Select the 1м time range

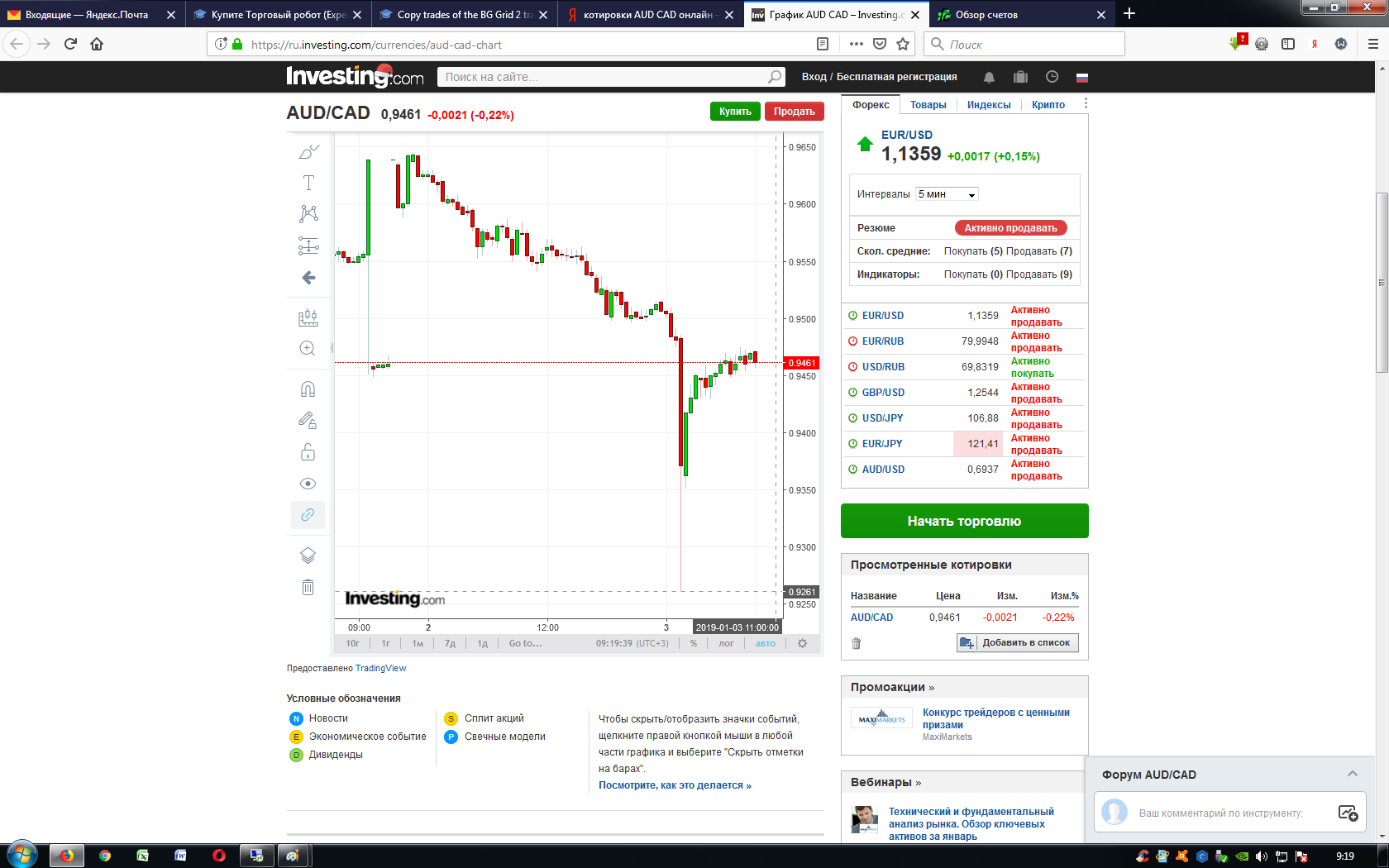[418, 643]
